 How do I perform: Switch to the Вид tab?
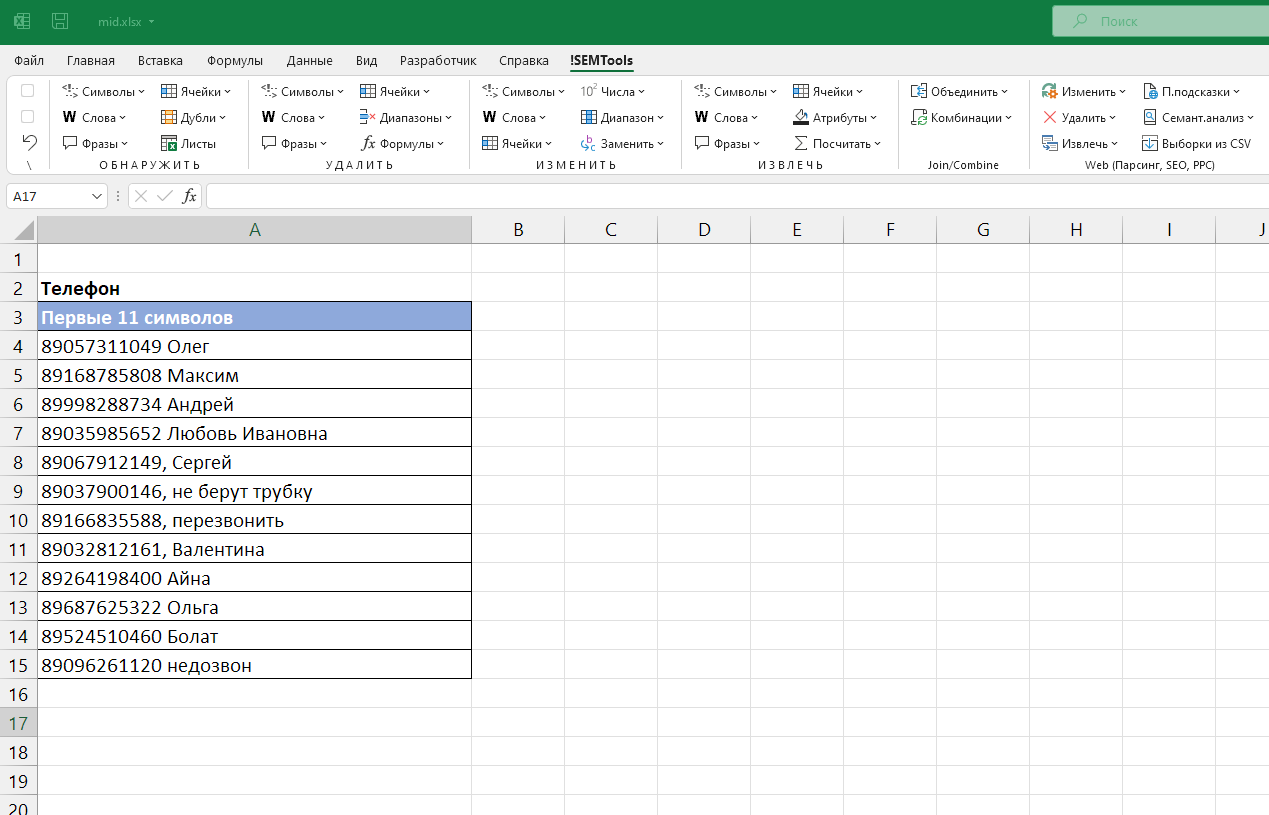click(x=367, y=60)
